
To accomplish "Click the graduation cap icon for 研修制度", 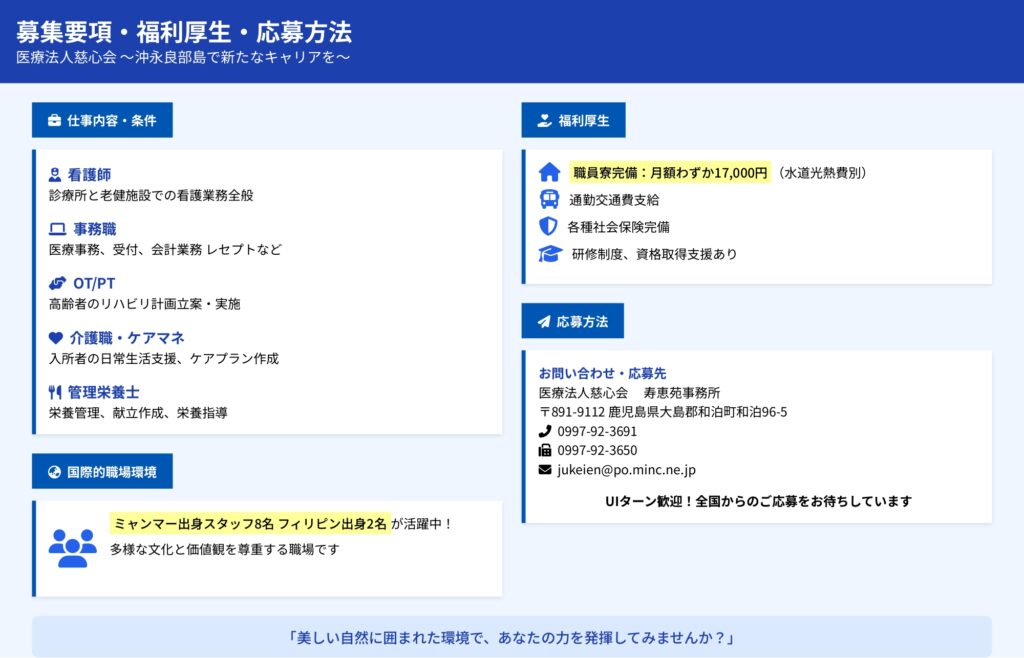I will click(550, 254).
